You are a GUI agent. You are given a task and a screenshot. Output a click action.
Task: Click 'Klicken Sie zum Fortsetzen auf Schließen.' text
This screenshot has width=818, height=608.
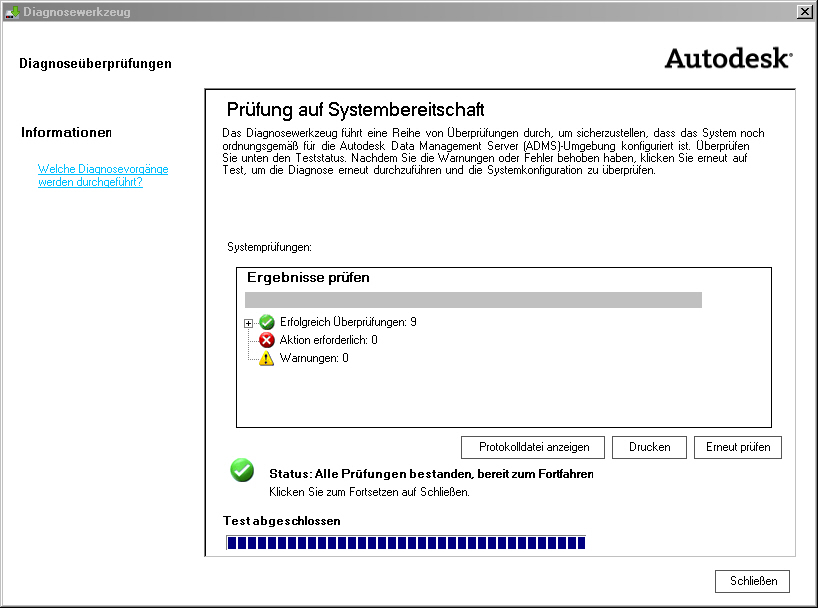coord(369,492)
